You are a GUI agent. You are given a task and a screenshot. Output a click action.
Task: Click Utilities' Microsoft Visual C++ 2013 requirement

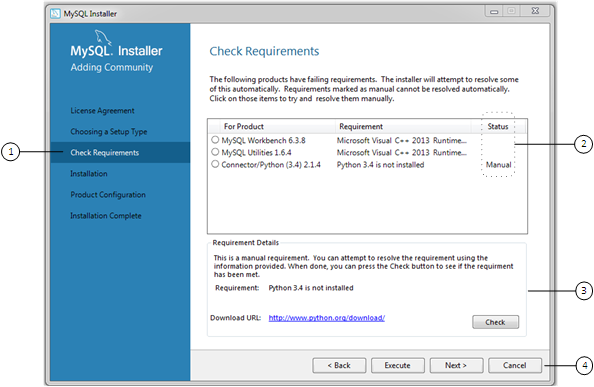402,153
